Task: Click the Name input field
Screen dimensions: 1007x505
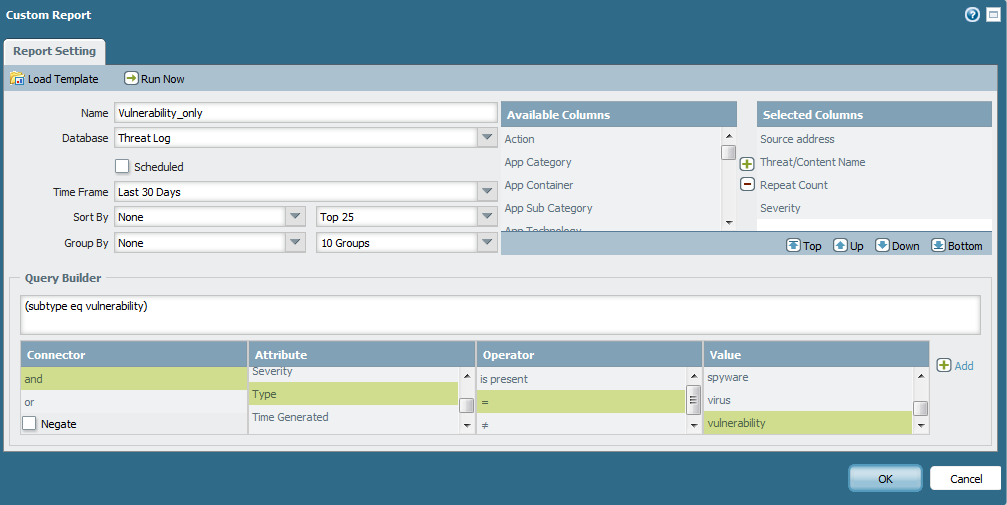Action: (x=306, y=113)
